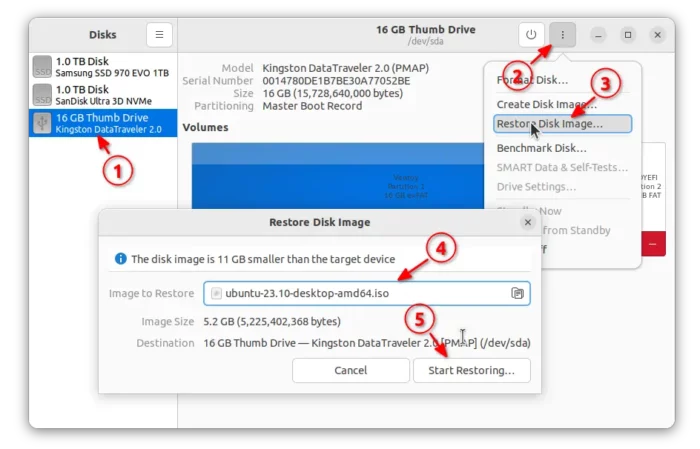
Task: Click the Kingston DataTraveler 2.0 (PMAP) model text
Action: point(346,68)
